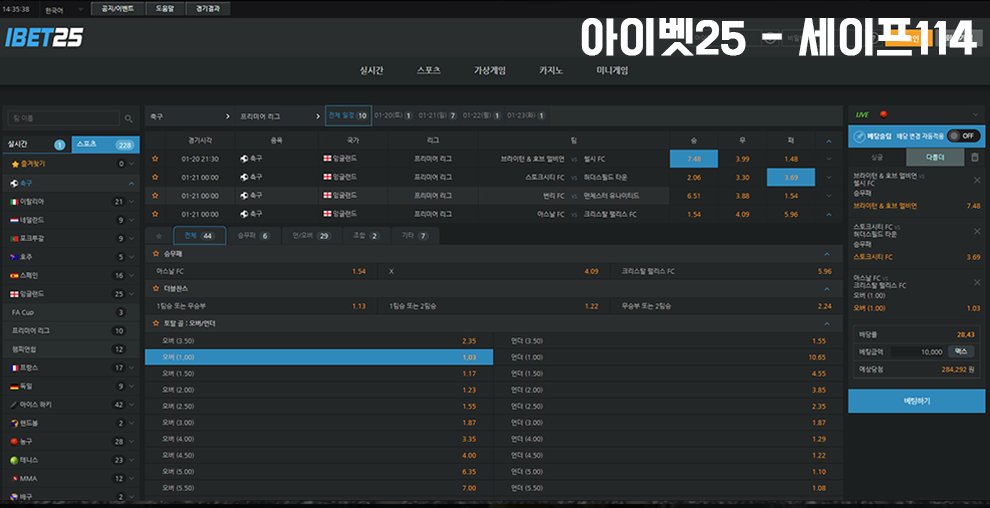Remove the 아스날 FC vs 크리스탈 팰리스 bet with X
This screenshot has height=508, width=990.
click(x=977, y=282)
